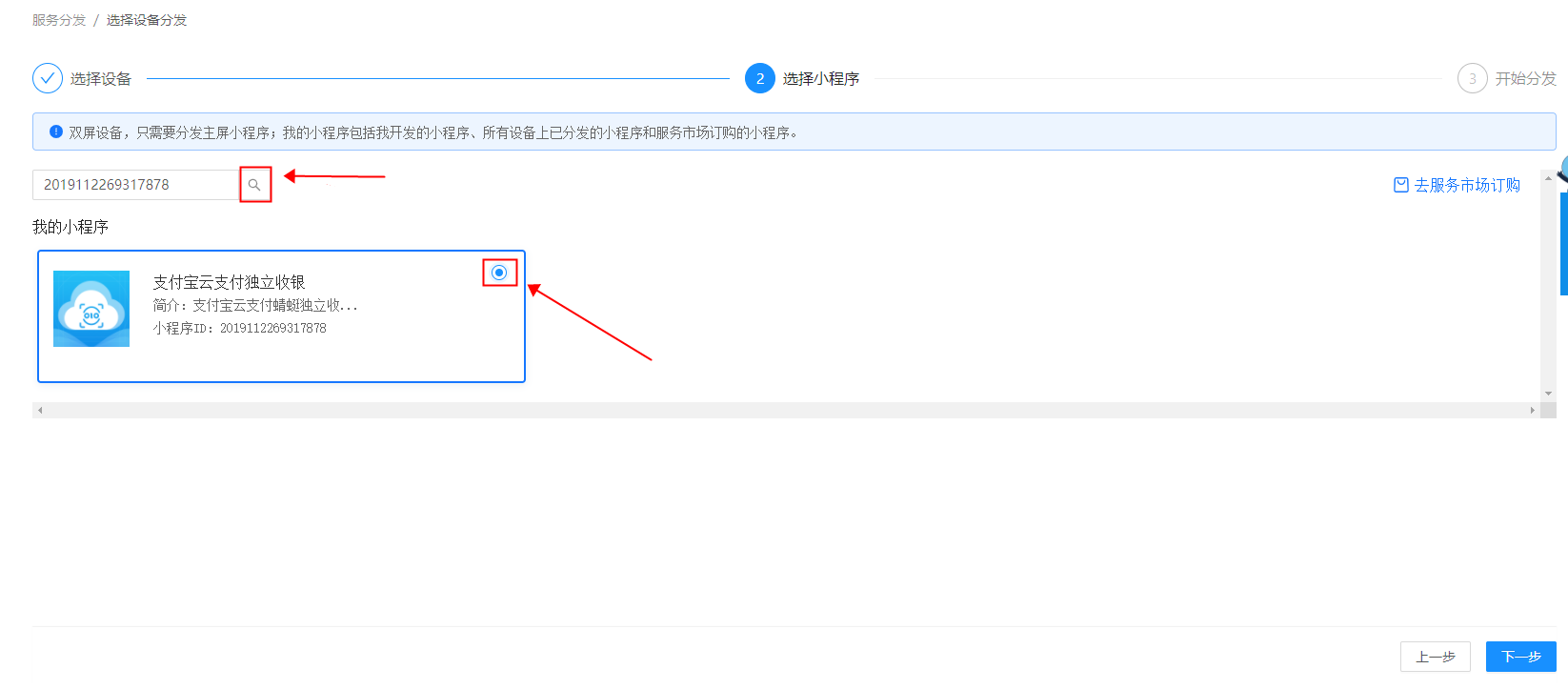Focus the mini program ID search field
Image resolution: width=1568 pixels, height=689 pixels.
[135, 185]
